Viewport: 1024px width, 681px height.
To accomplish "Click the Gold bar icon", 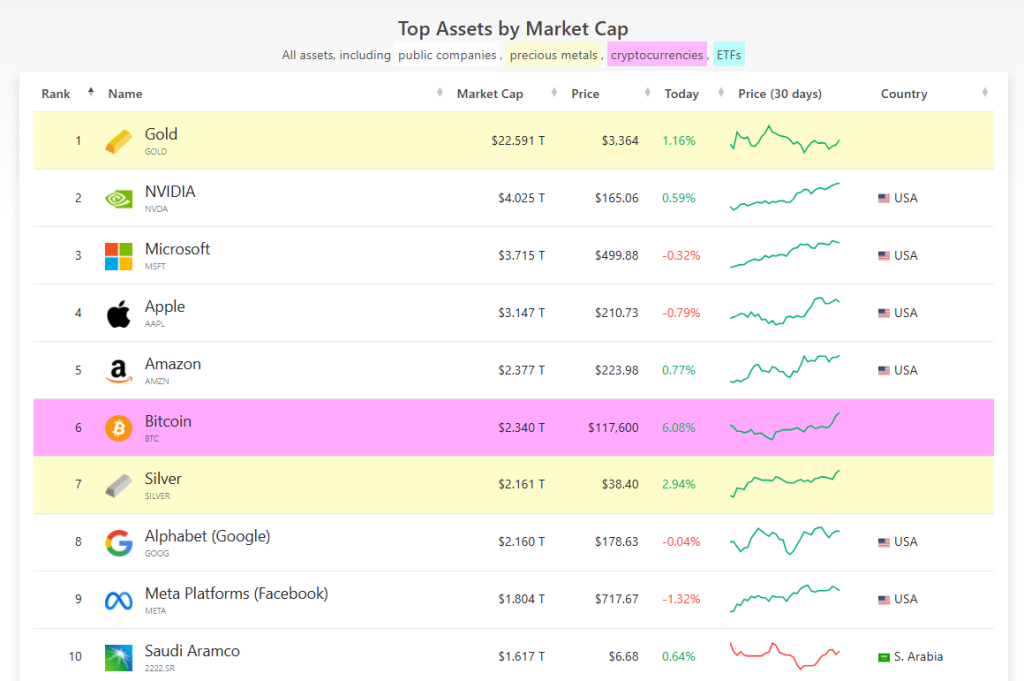I will [118, 141].
